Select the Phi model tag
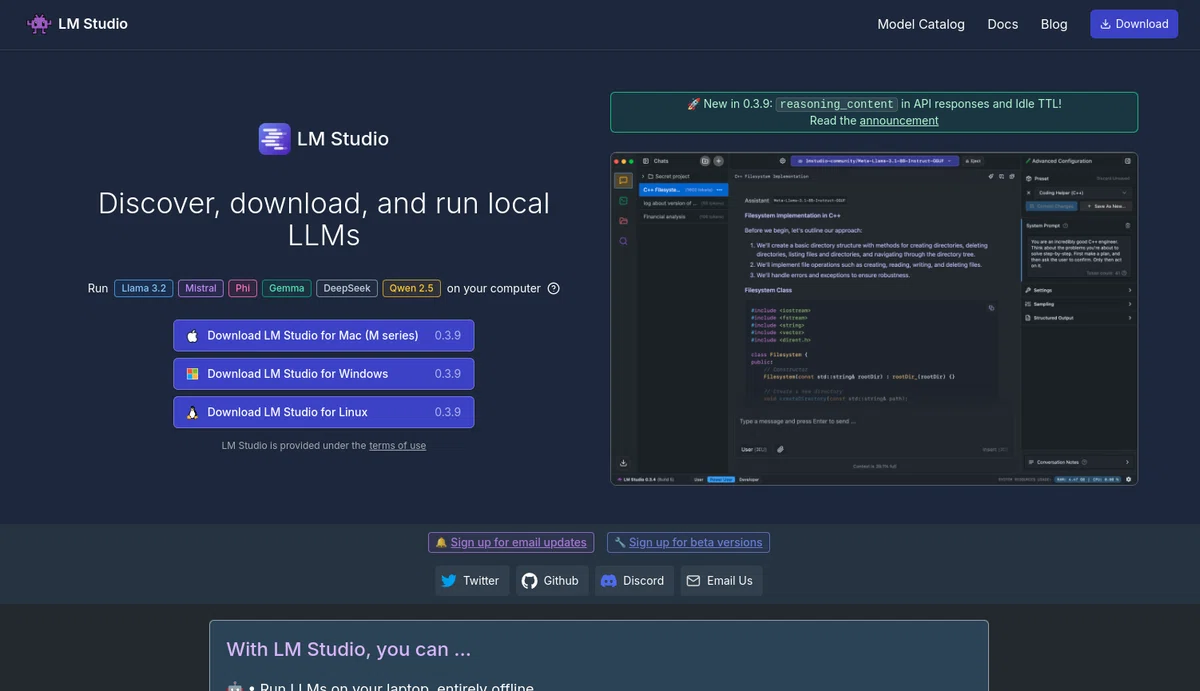 click(x=243, y=288)
